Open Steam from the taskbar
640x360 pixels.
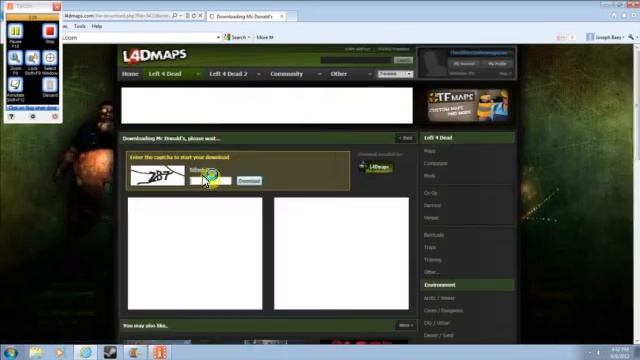(x=110, y=352)
